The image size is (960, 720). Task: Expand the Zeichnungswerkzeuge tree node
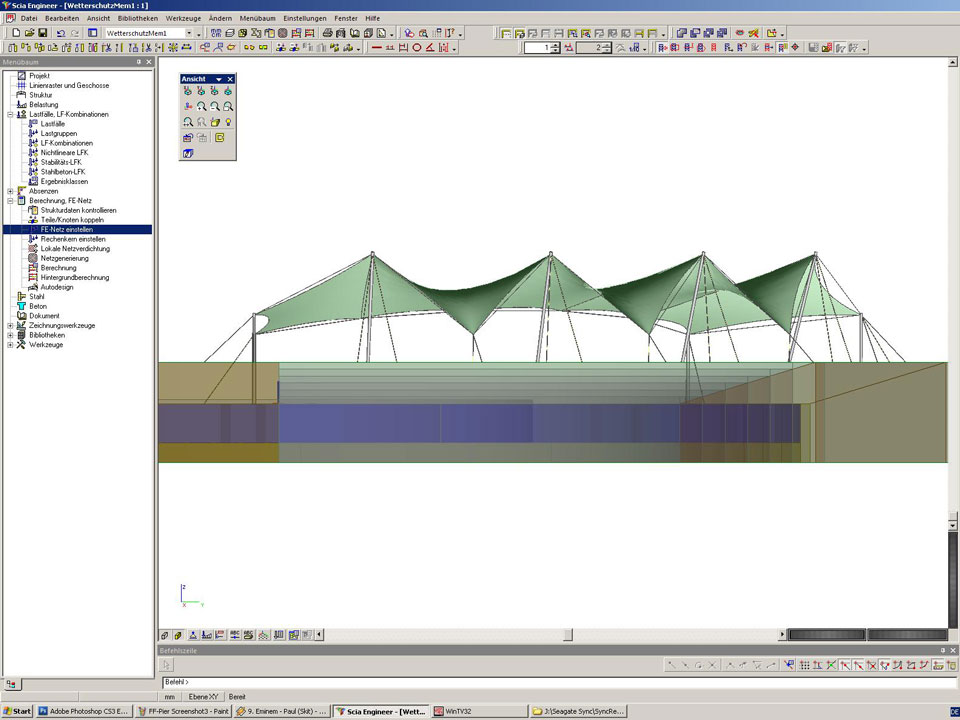tap(10, 325)
